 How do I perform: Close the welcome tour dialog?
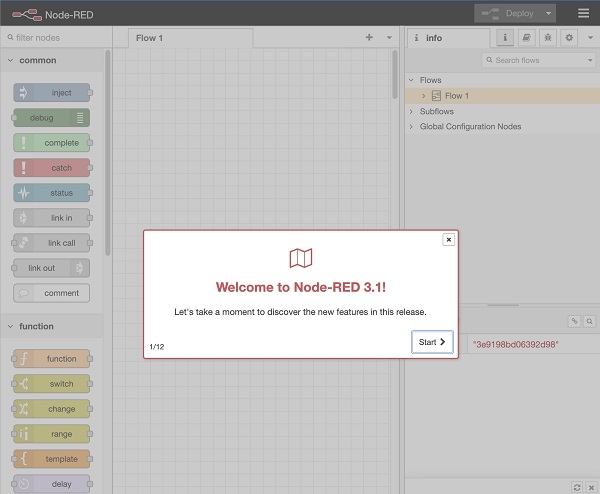pyautogui.click(x=448, y=240)
